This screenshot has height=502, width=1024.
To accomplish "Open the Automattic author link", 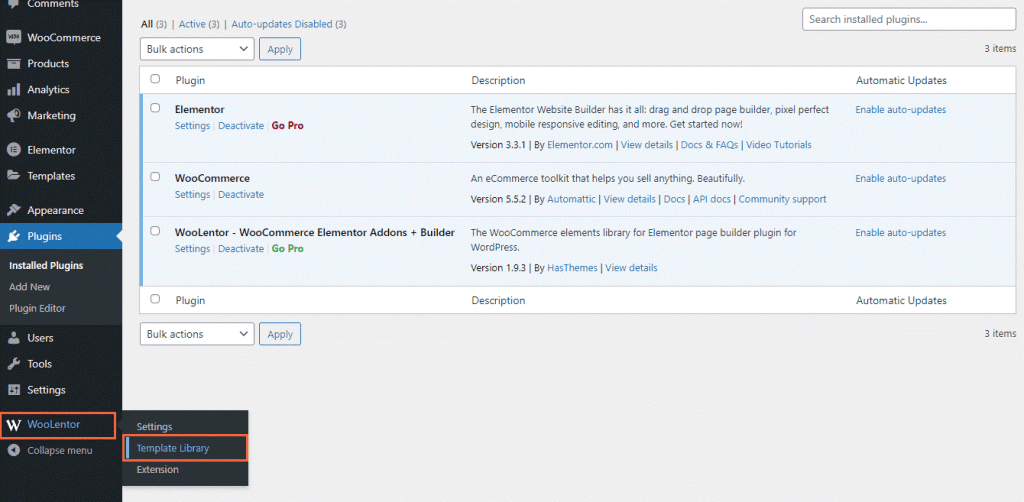I will (x=571, y=199).
